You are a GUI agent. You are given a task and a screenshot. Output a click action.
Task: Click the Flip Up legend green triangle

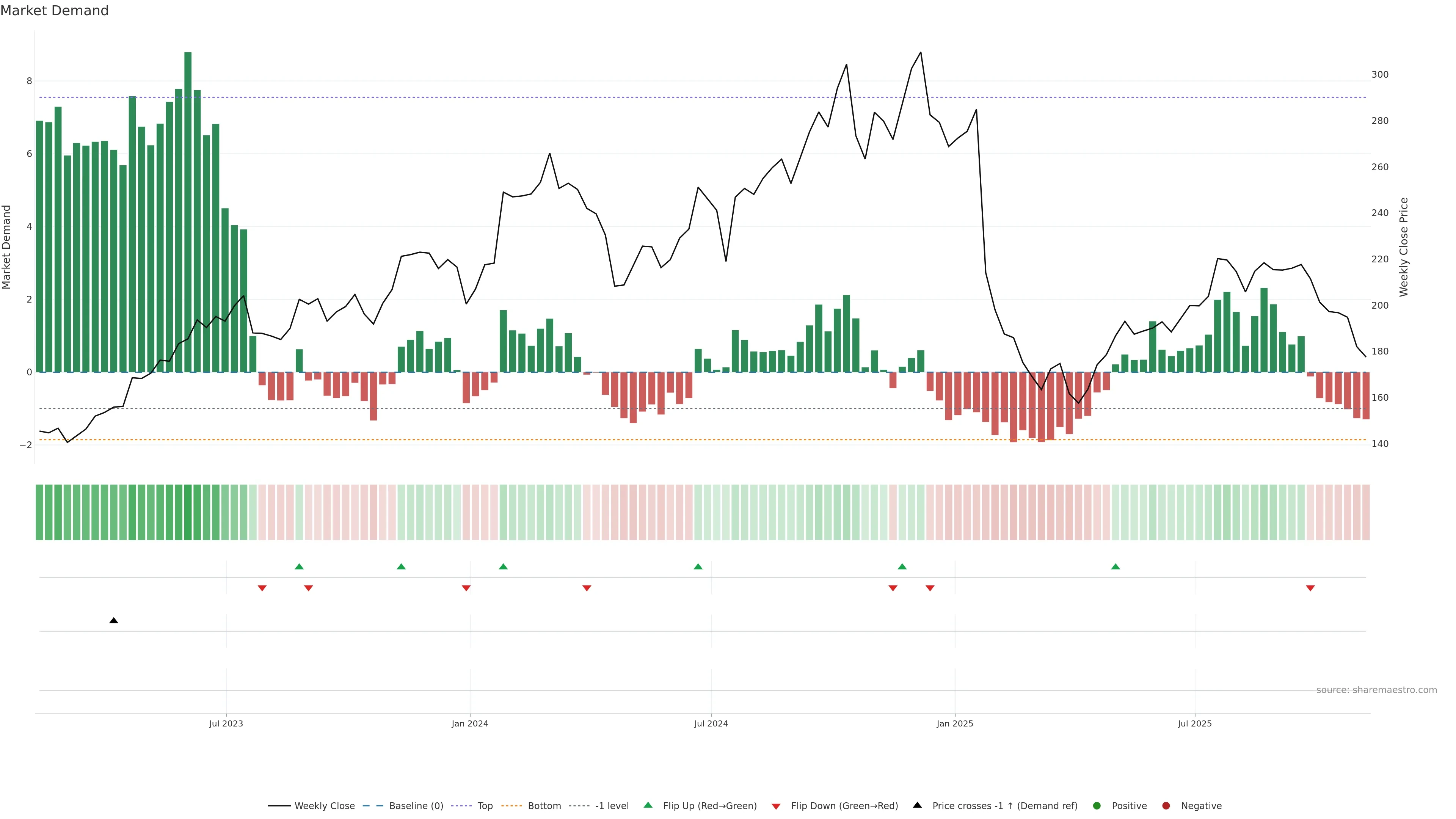click(648, 805)
